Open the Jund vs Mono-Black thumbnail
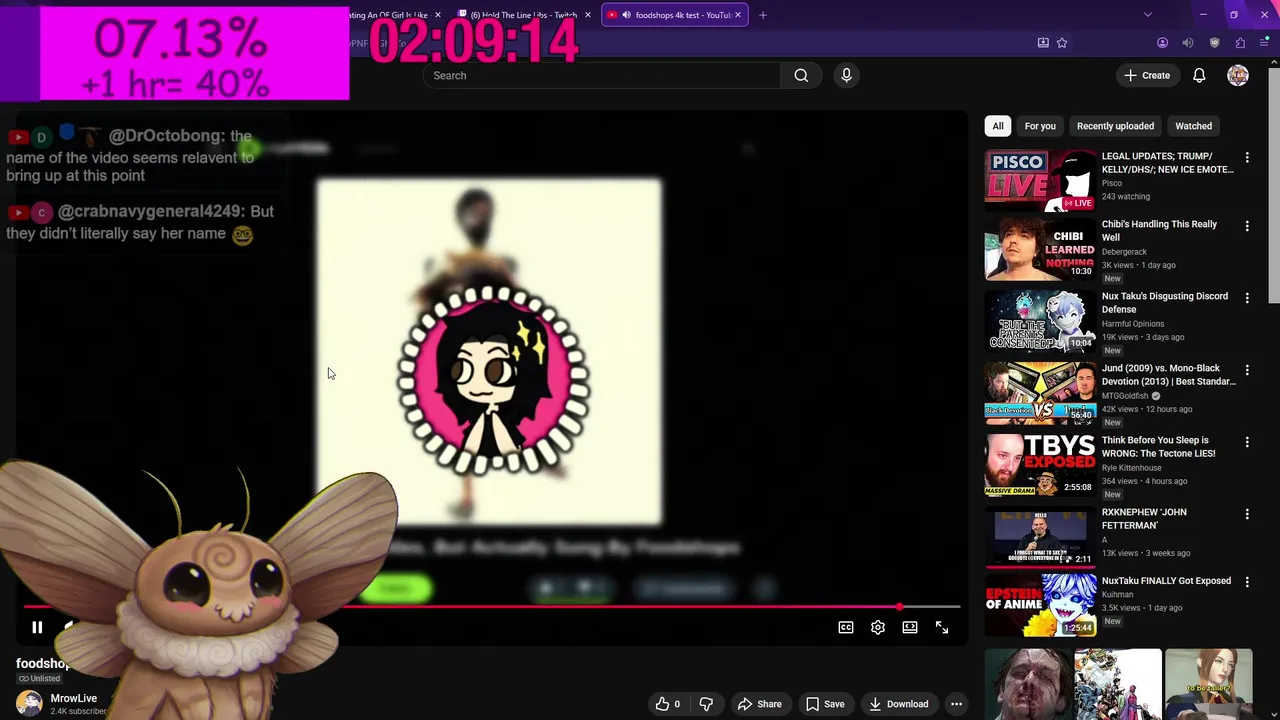 1040,393
